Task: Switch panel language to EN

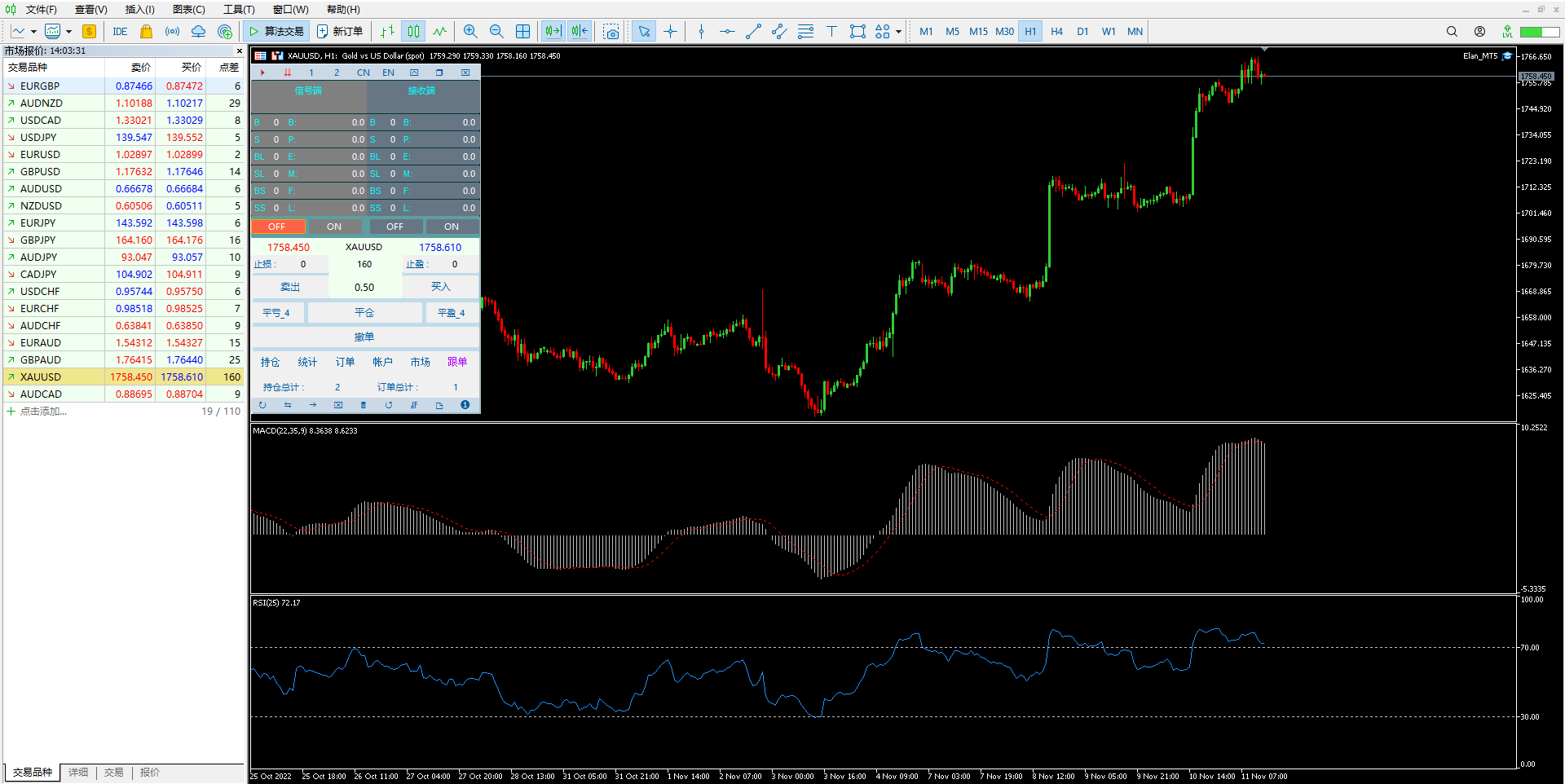Action: 388,73
